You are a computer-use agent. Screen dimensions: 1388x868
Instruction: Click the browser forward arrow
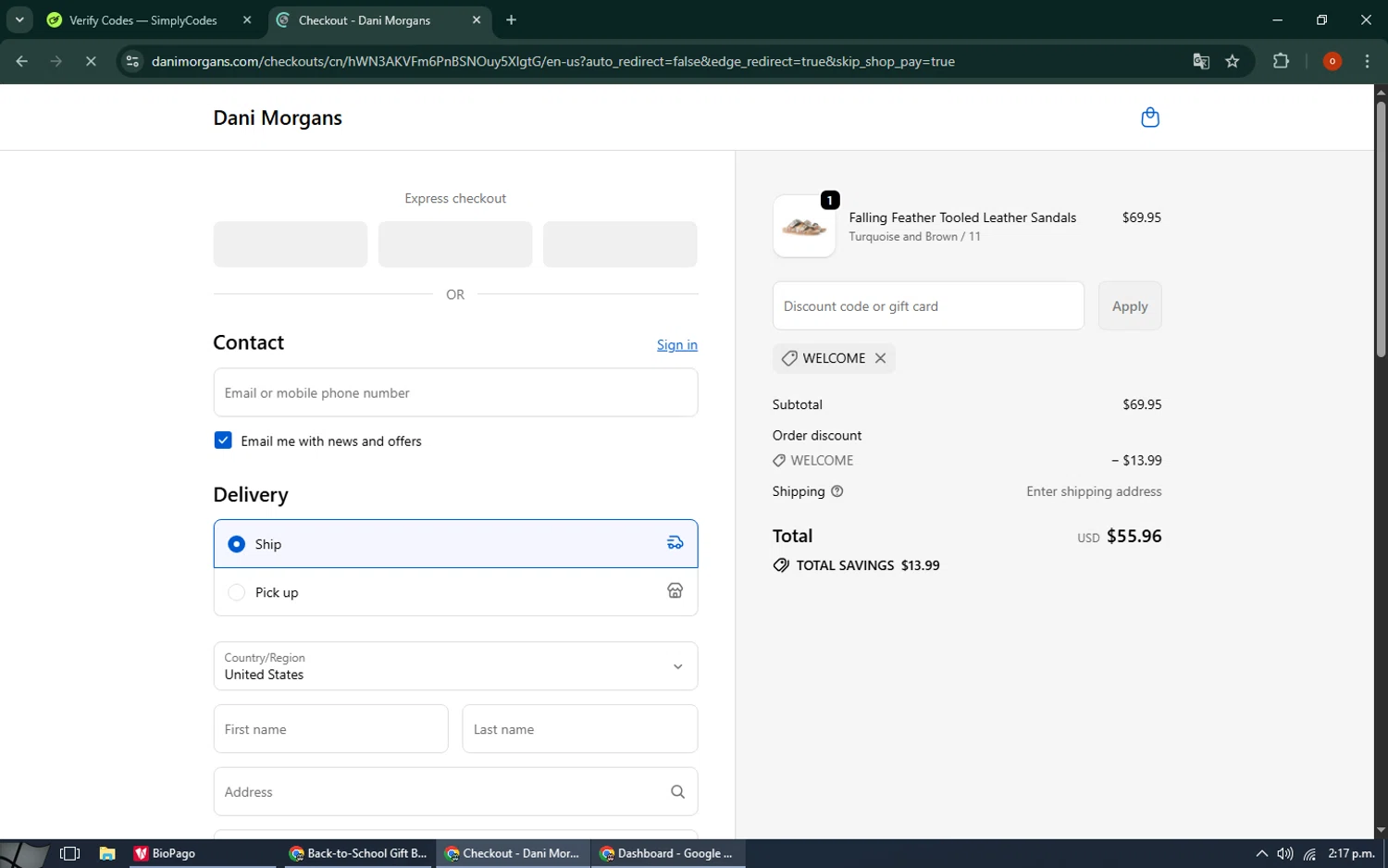coord(56,61)
